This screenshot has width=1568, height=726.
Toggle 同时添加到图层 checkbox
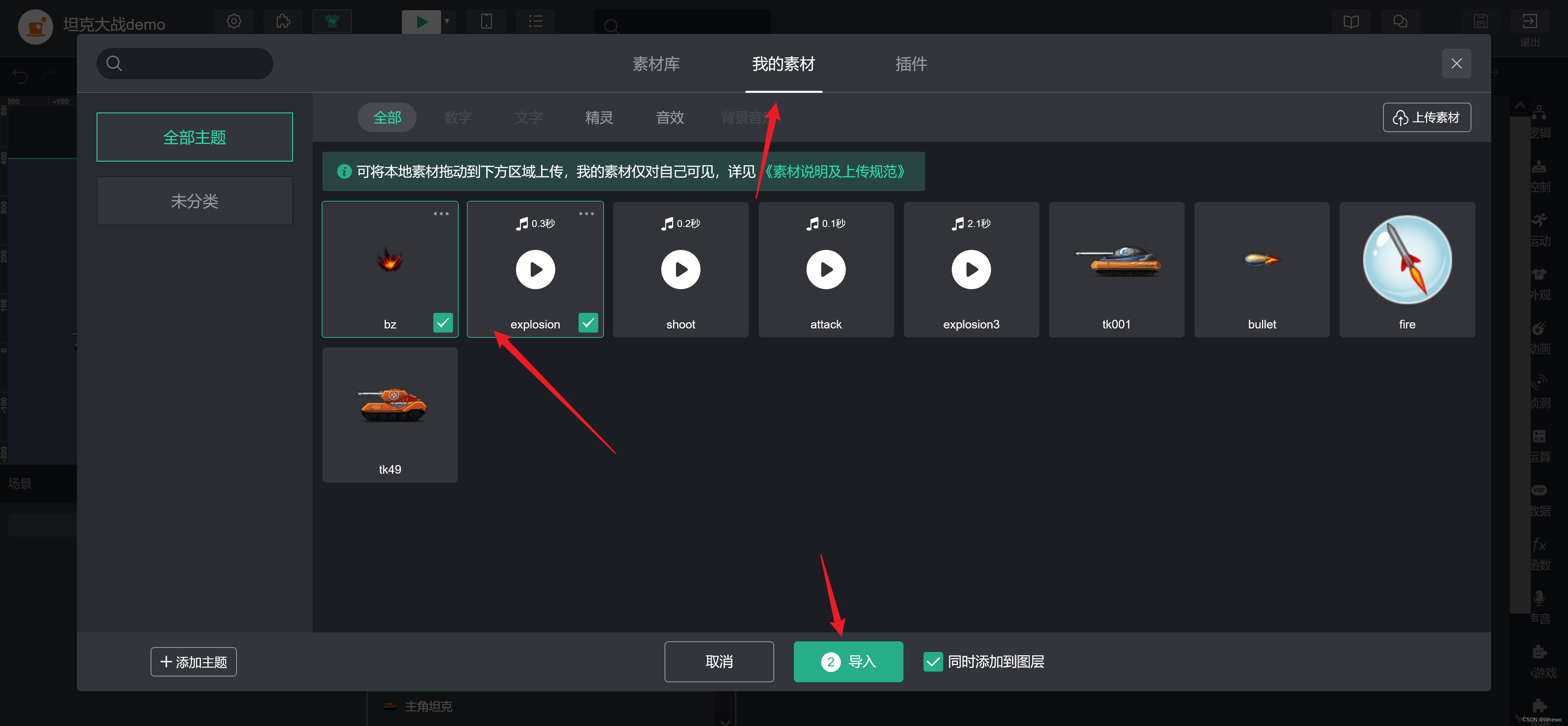(x=933, y=661)
